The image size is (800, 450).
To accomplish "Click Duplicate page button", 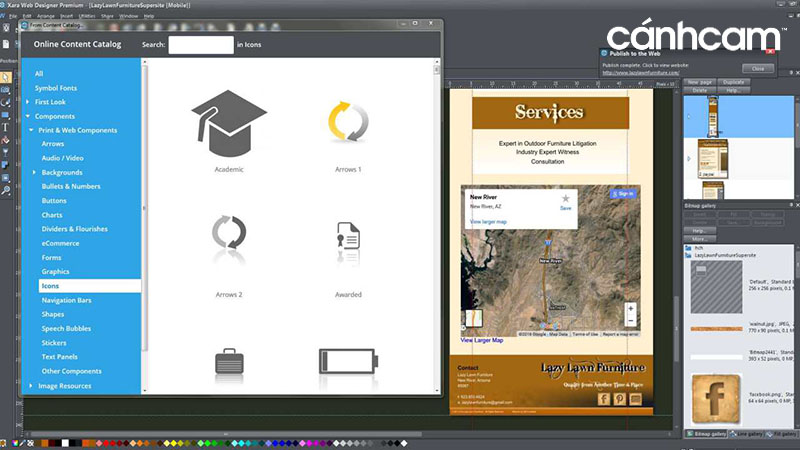I will (x=733, y=82).
